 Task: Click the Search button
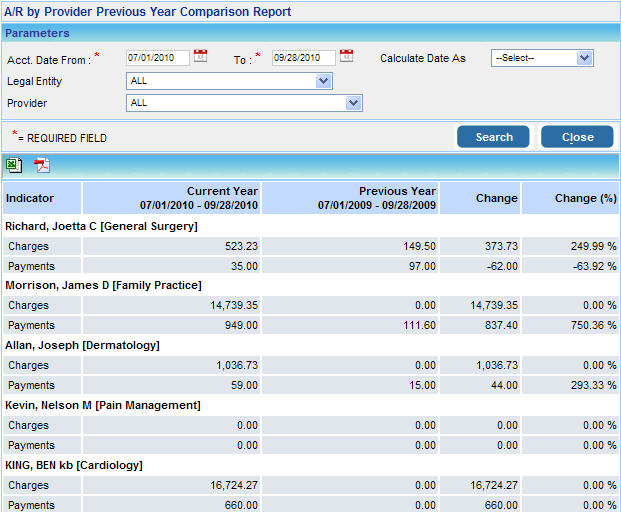tap(493, 137)
